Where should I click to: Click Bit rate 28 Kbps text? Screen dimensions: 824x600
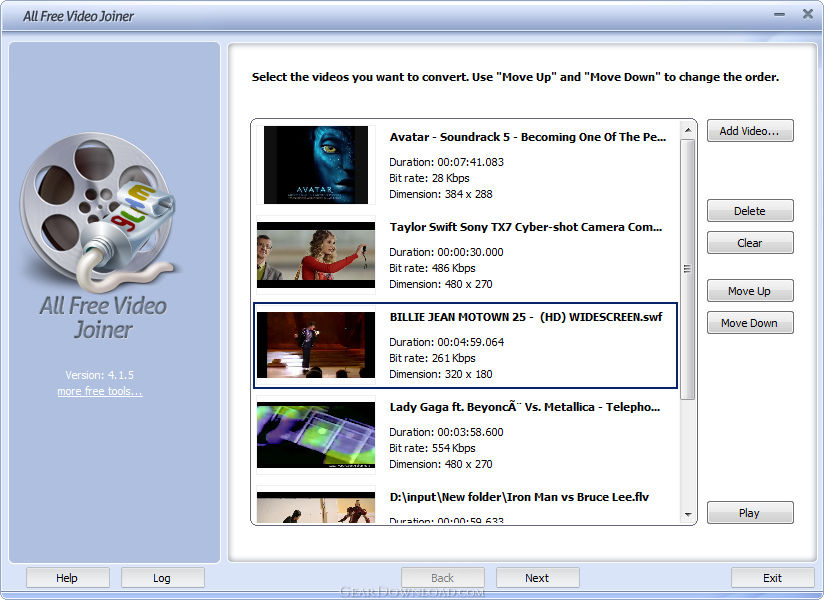pos(429,178)
